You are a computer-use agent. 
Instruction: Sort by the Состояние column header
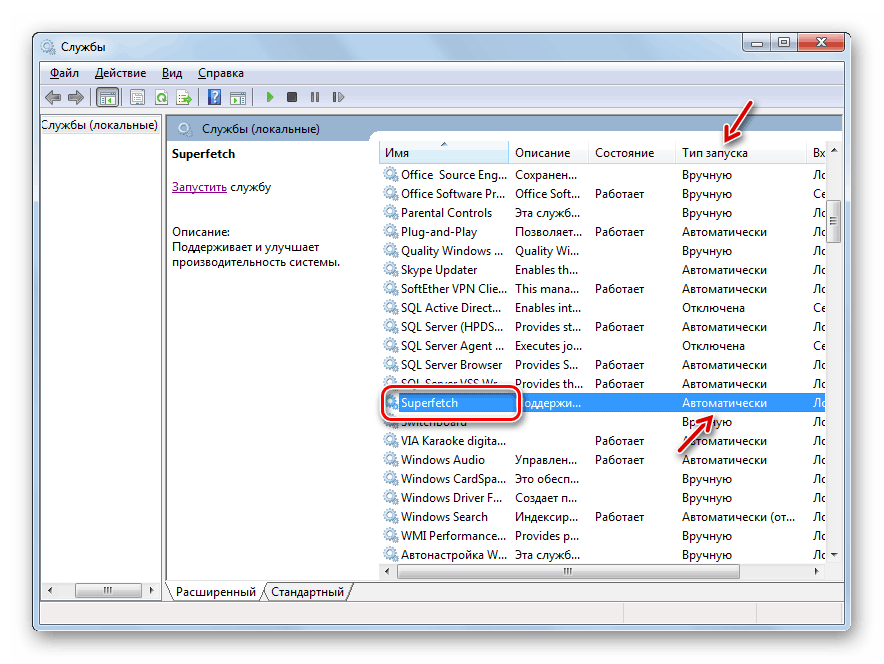click(632, 153)
